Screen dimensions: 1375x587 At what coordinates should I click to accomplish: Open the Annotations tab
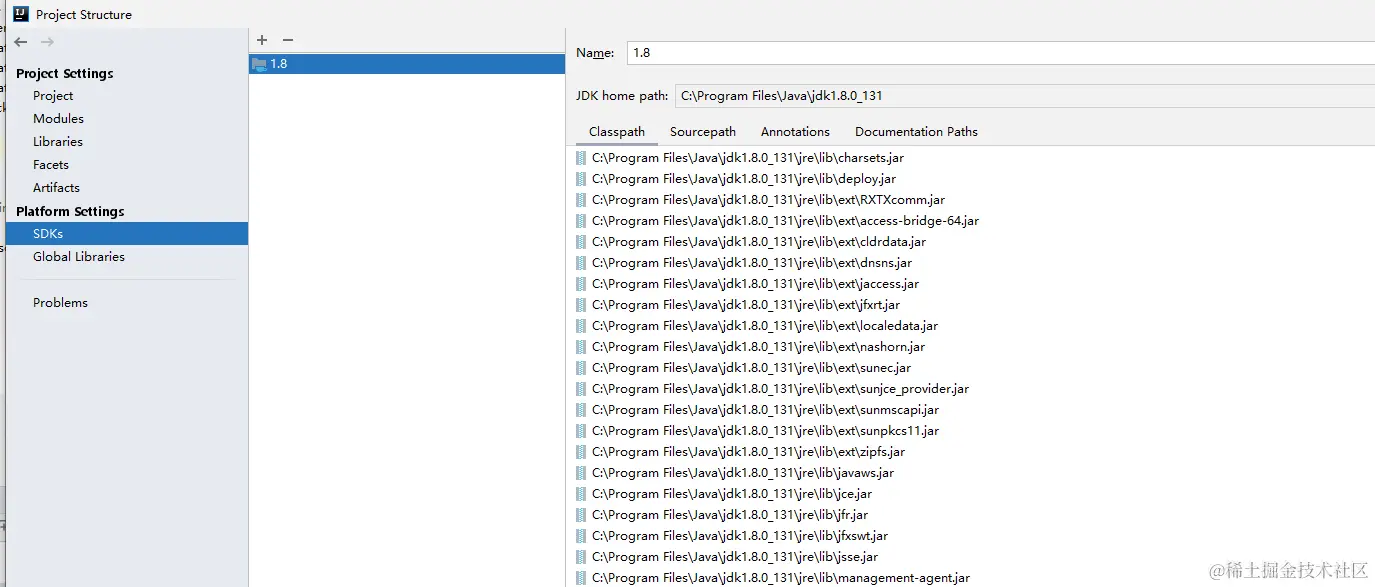pyautogui.click(x=795, y=132)
